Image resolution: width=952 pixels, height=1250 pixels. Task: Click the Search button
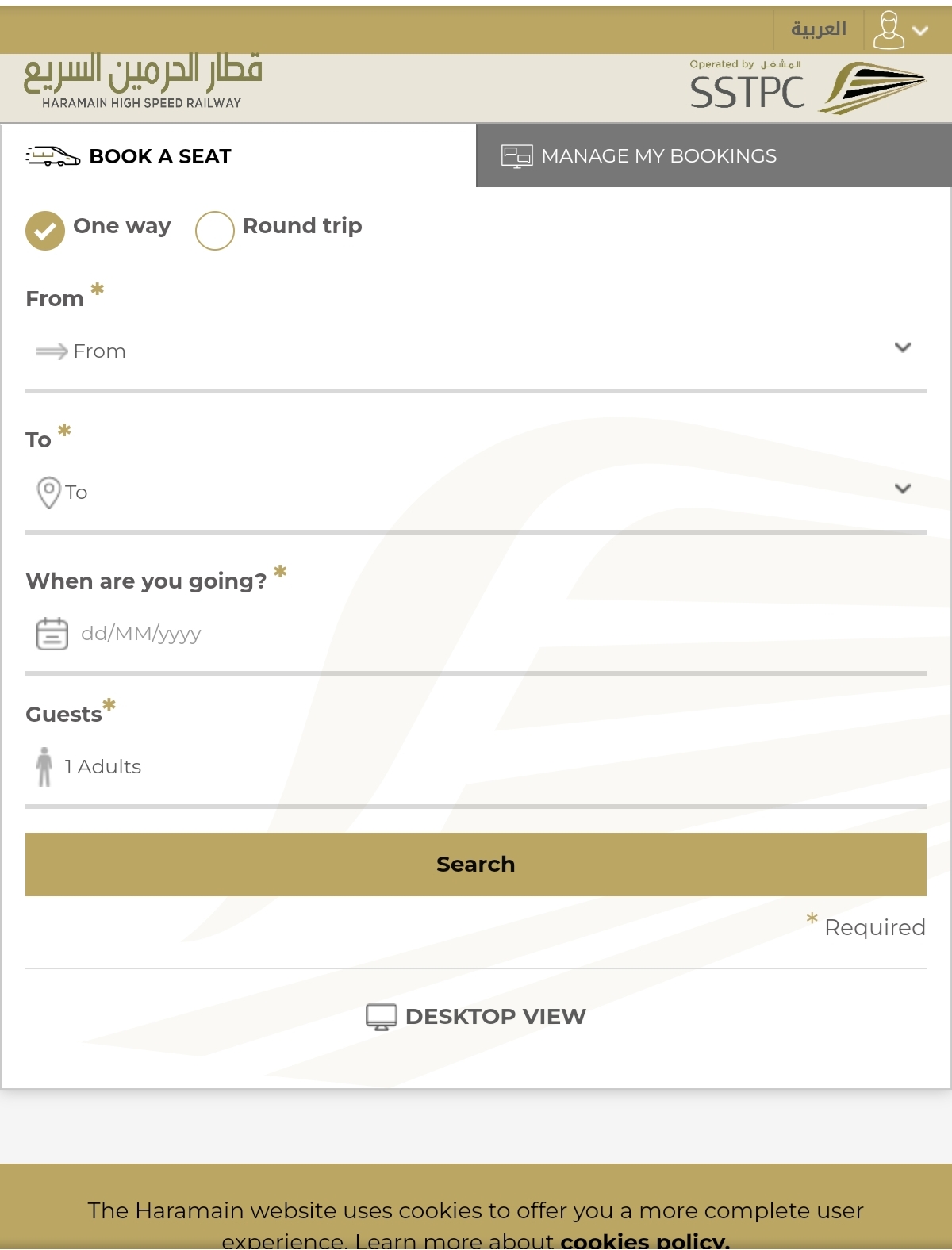click(476, 865)
